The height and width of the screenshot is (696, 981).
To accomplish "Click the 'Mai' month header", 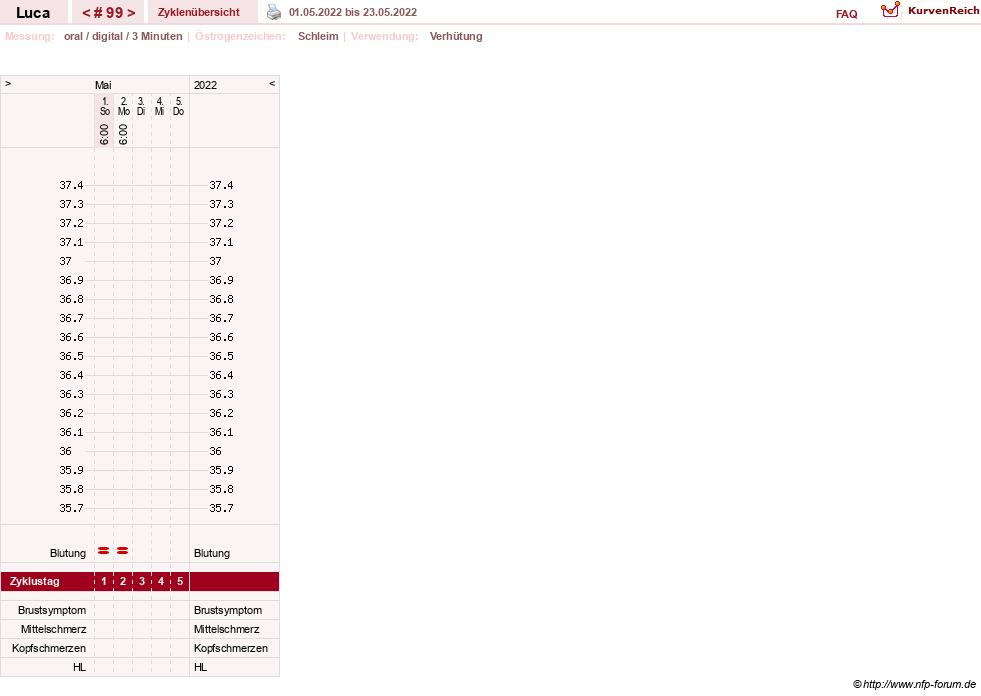I will pyautogui.click(x=103, y=85).
